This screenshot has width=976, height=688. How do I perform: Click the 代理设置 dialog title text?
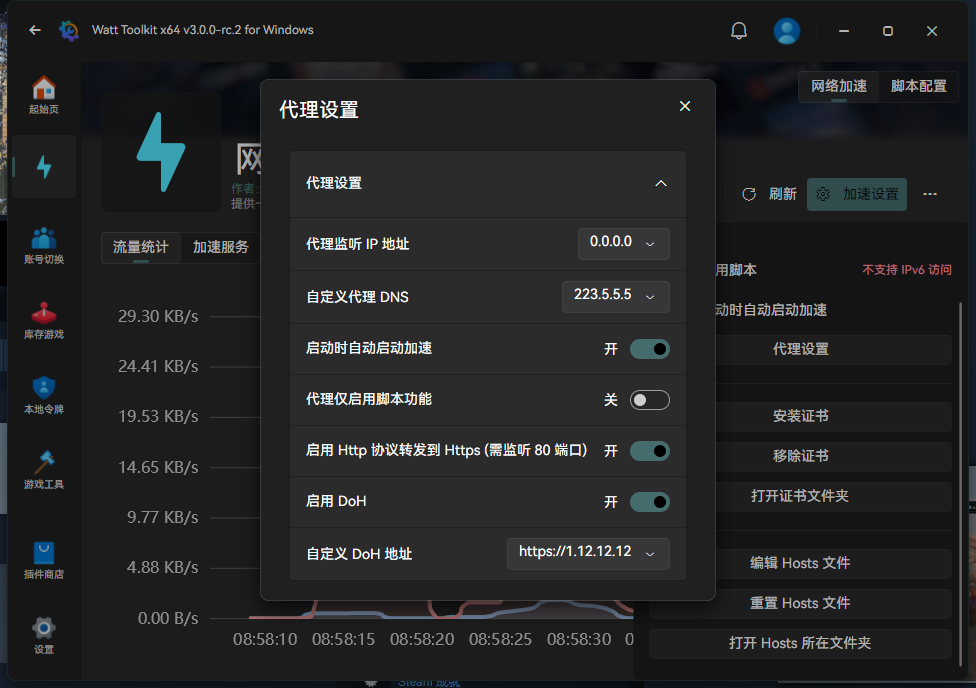(319, 110)
